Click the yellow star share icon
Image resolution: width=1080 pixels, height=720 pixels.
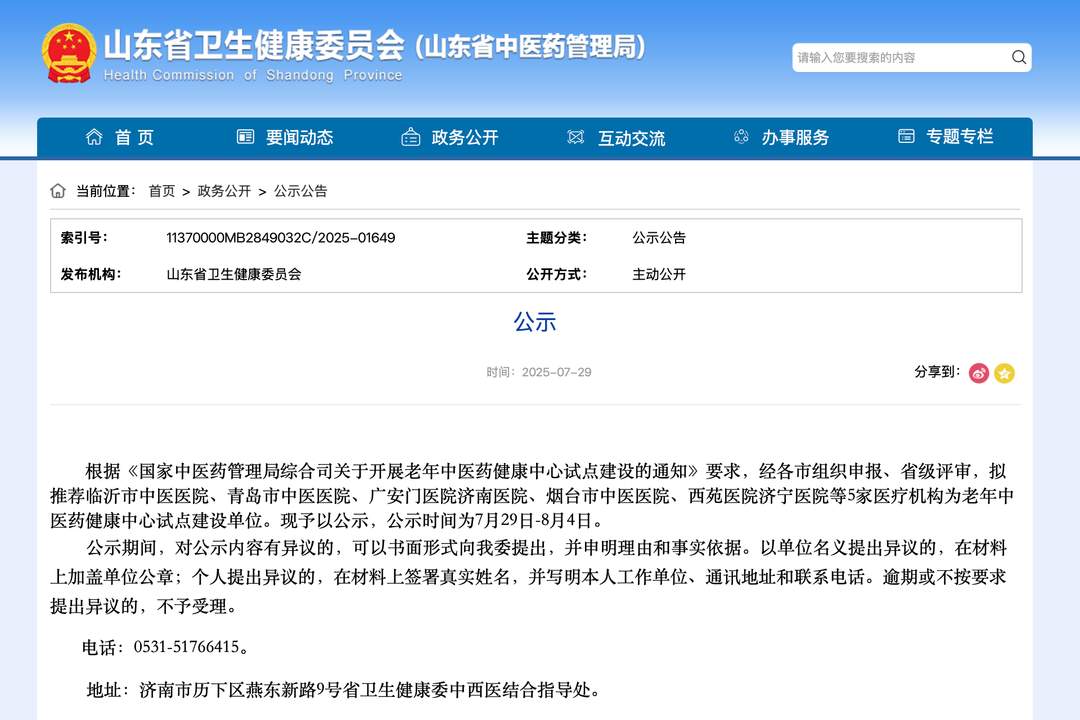[x=1005, y=373]
